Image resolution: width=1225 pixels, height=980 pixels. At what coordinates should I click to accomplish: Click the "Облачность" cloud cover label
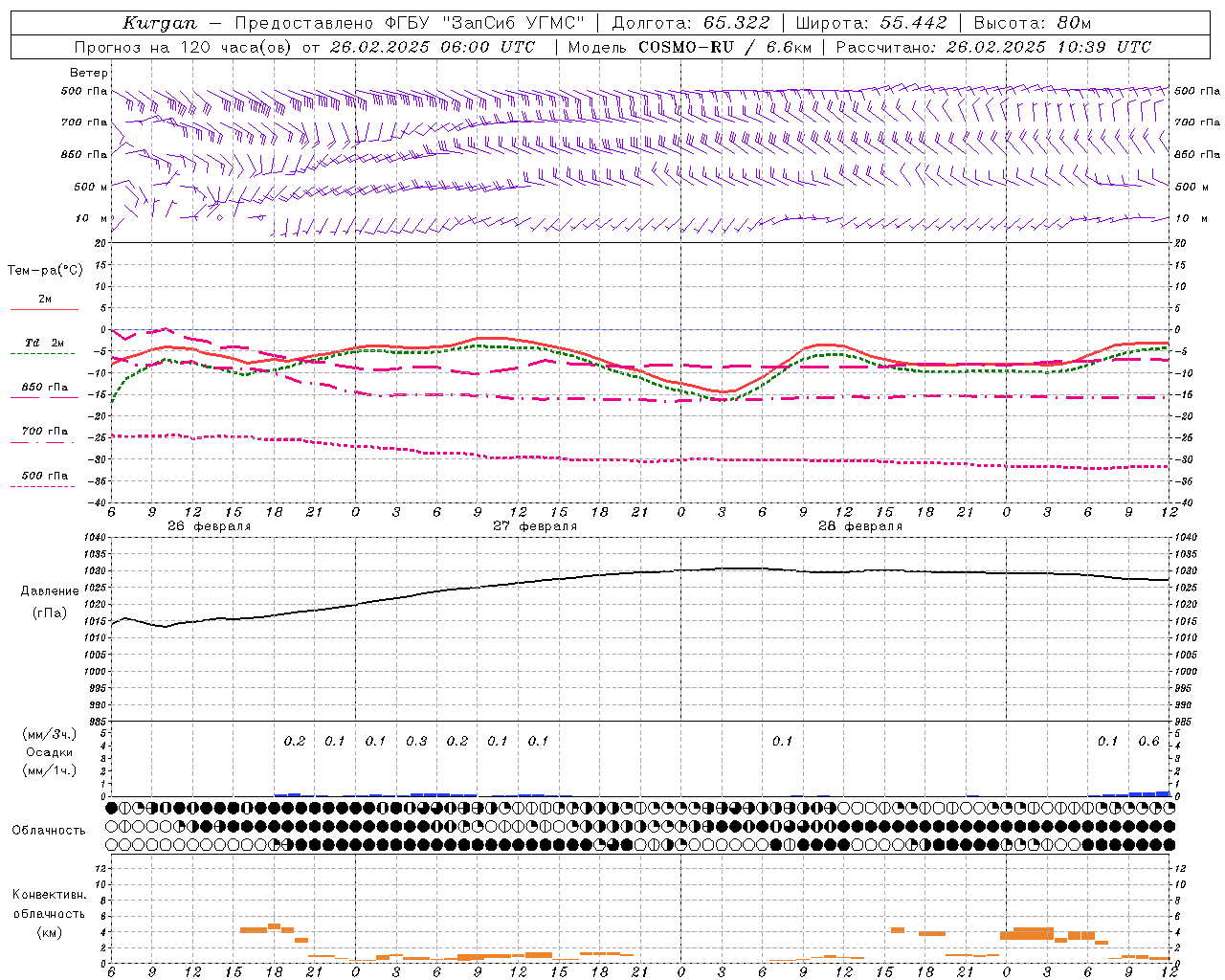click(x=49, y=831)
